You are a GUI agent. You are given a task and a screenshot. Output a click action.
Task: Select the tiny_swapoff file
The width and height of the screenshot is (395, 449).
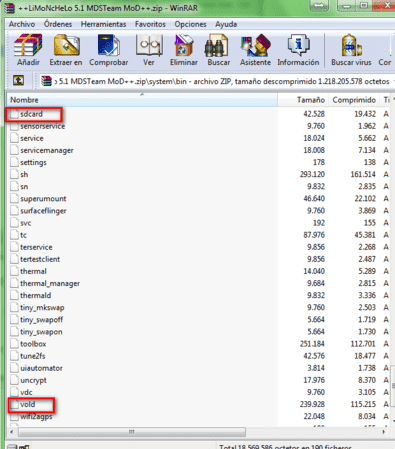click(41, 320)
